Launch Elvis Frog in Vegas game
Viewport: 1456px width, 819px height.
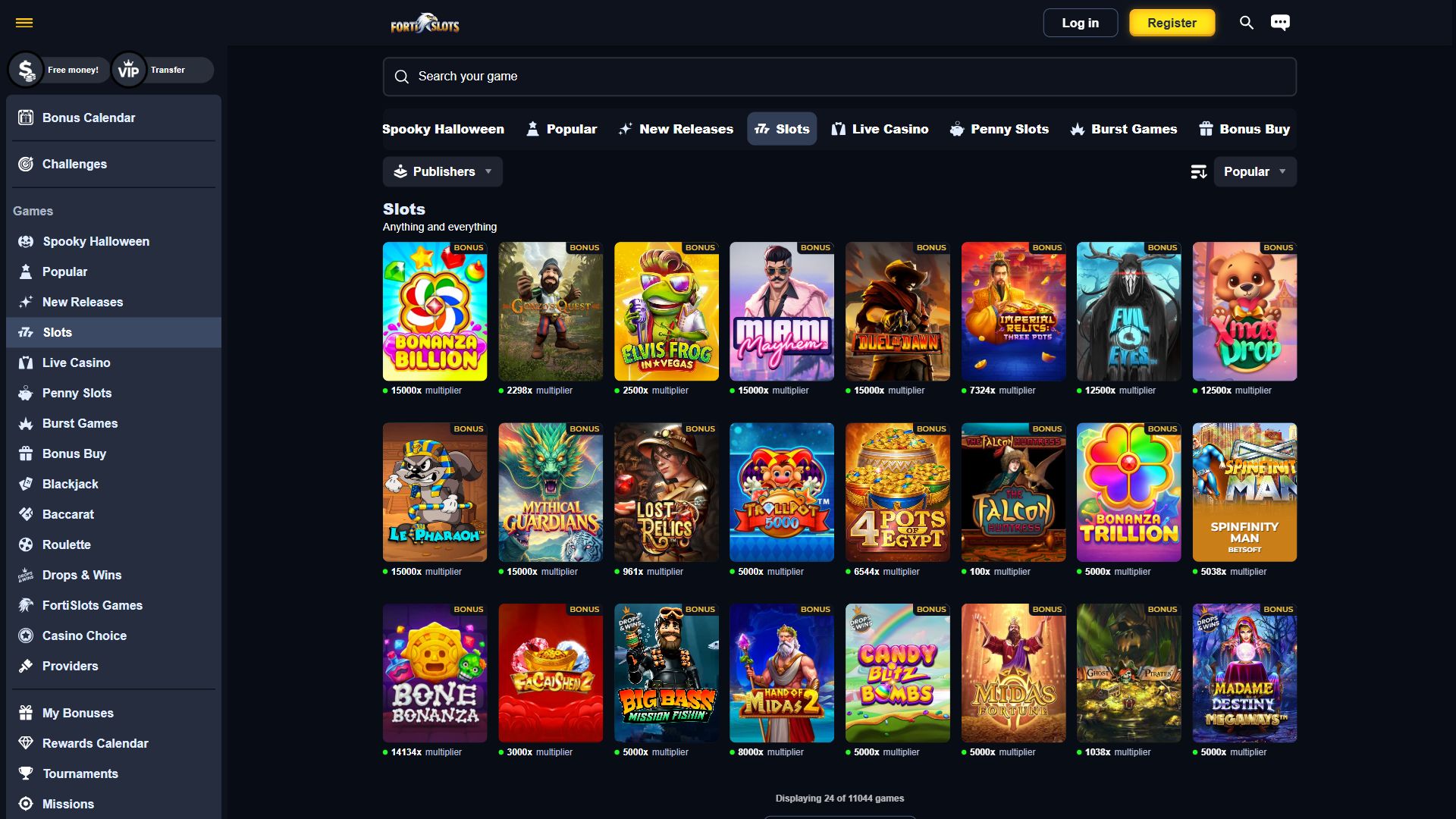(x=667, y=312)
